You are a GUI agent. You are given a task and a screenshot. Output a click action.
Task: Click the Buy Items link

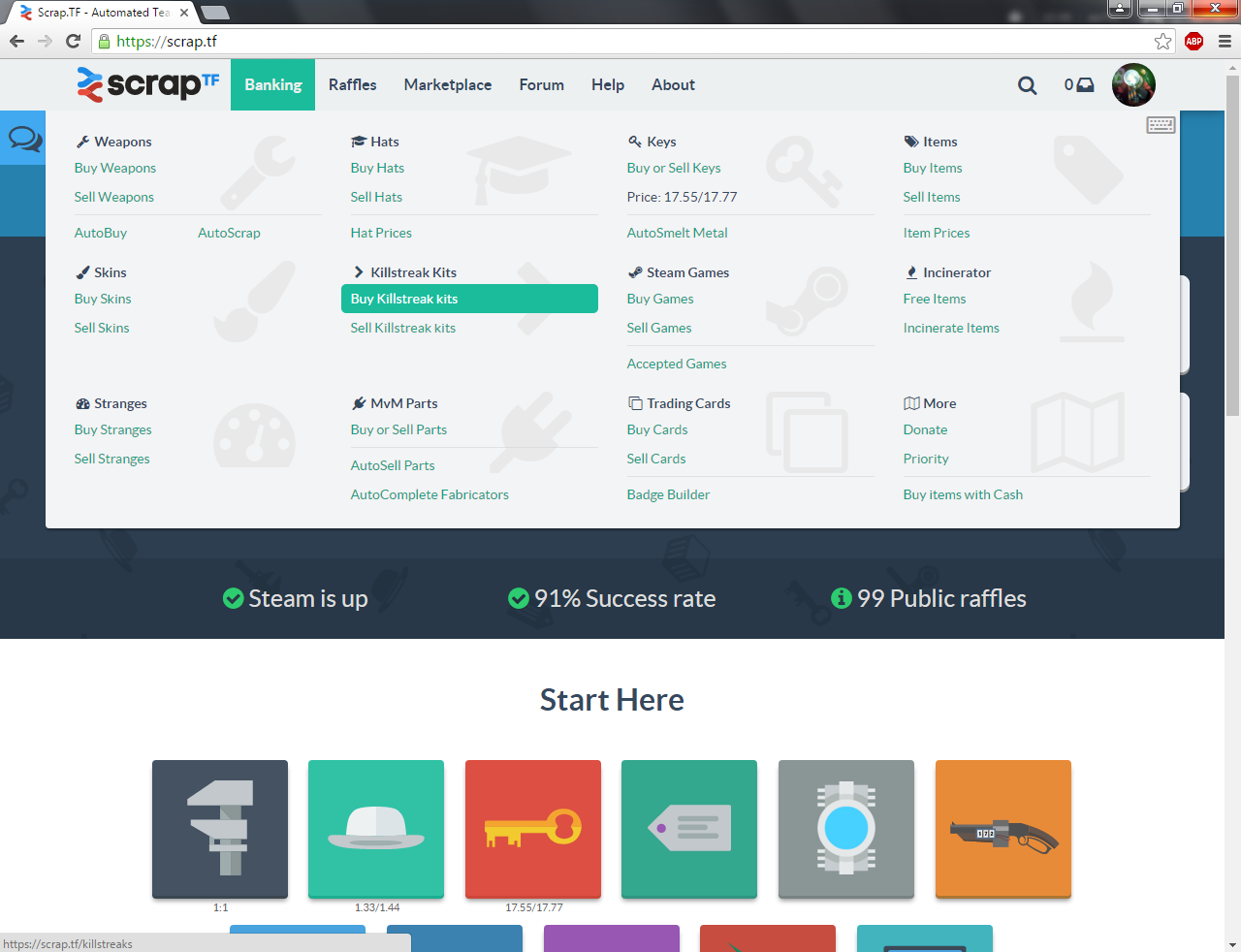click(x=933, y=168)
